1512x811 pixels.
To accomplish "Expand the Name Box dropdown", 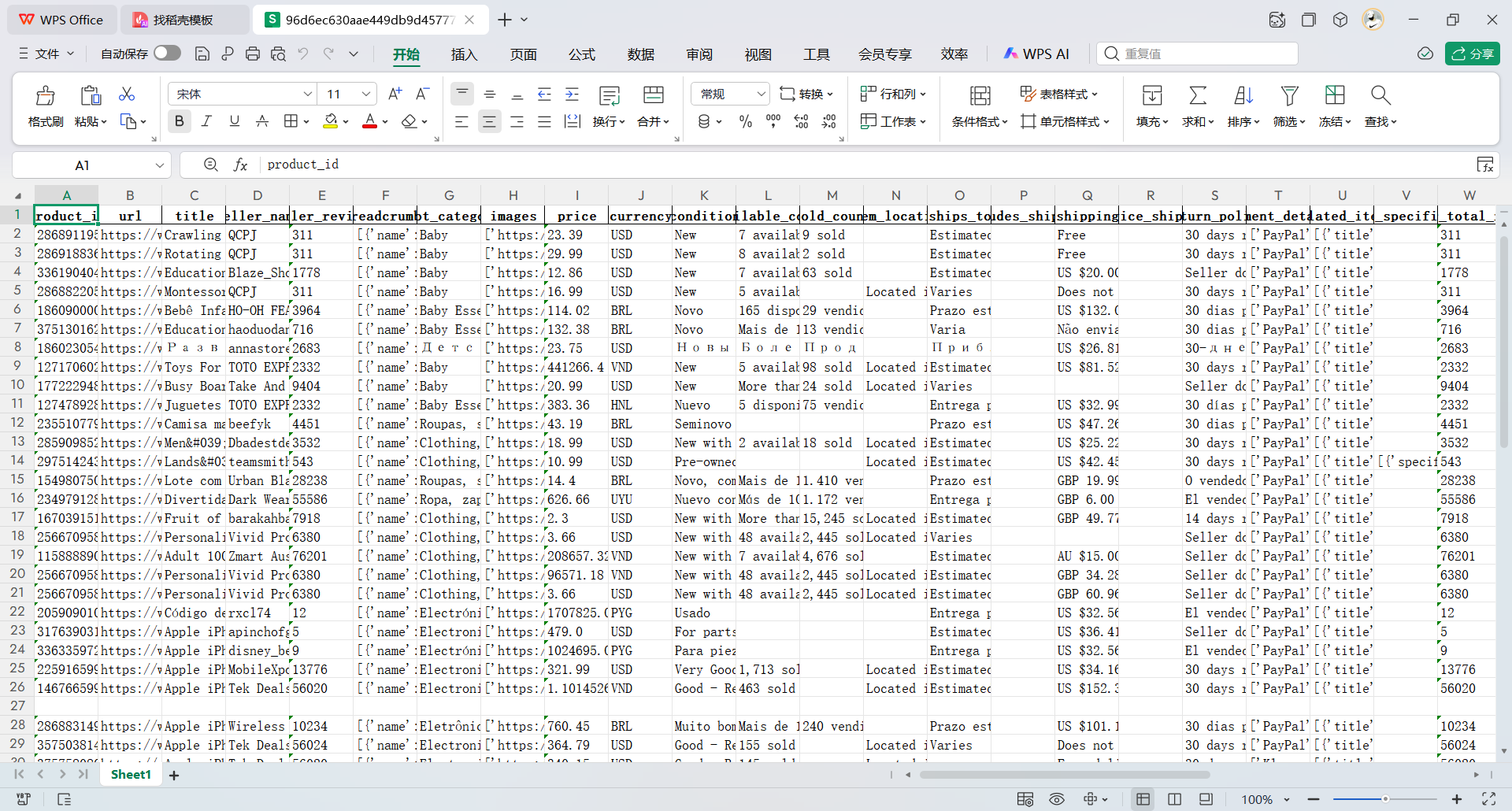I will coord(159,165).
